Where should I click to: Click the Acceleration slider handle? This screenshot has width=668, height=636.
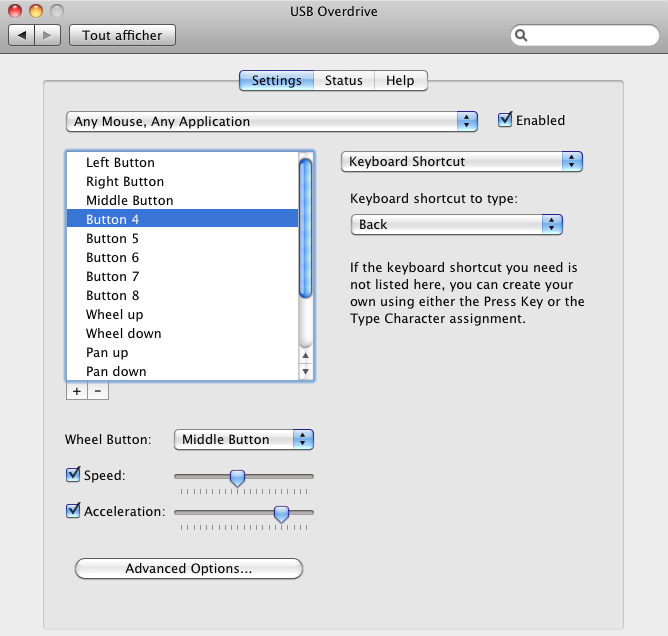[x=281, y=514]
